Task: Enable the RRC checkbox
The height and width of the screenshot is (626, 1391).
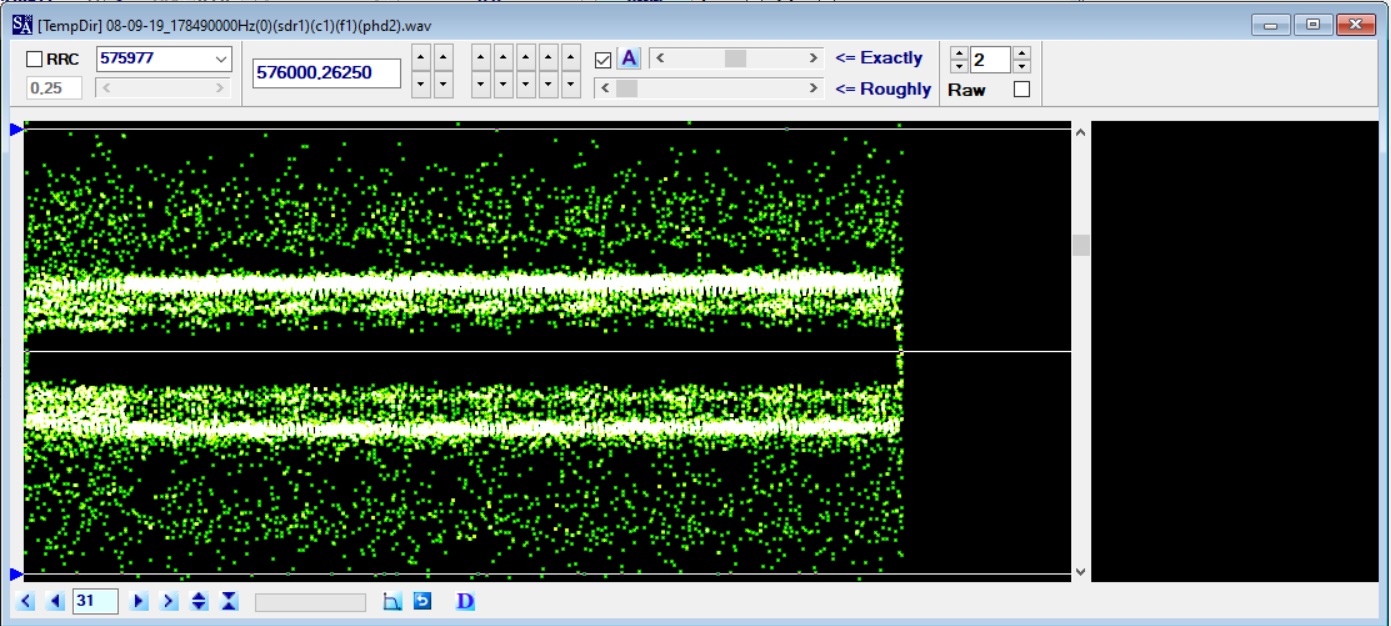Action: click(x=34, y=59)
